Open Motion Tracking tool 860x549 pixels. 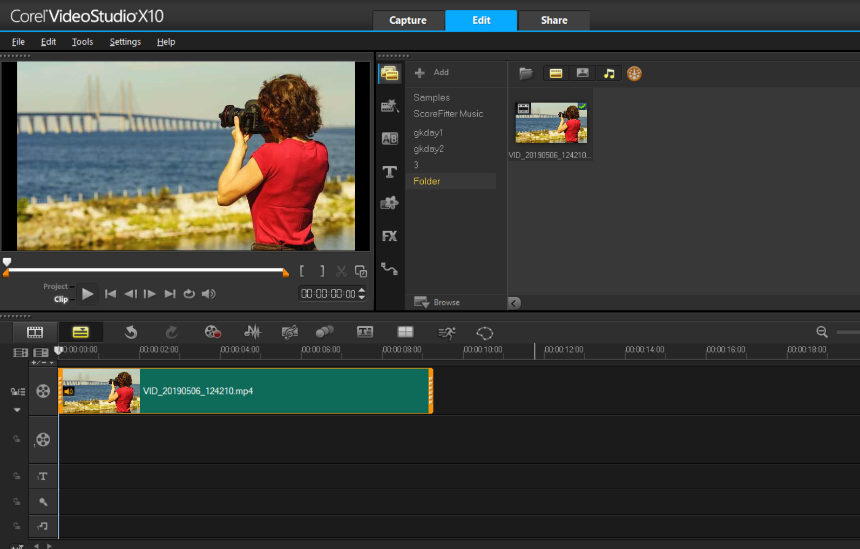coord(325,332)
